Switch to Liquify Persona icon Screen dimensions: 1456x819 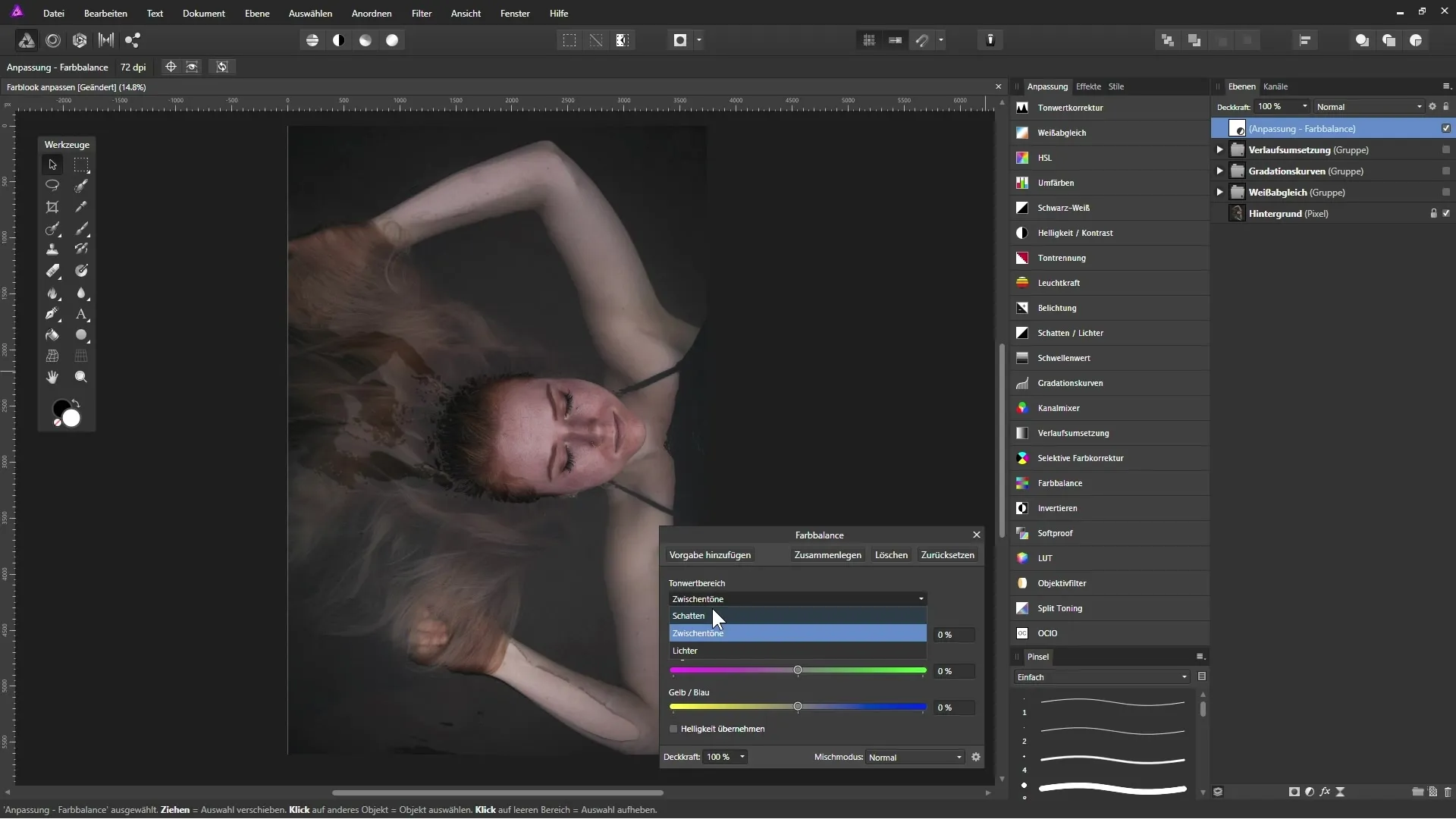[53, 40]
